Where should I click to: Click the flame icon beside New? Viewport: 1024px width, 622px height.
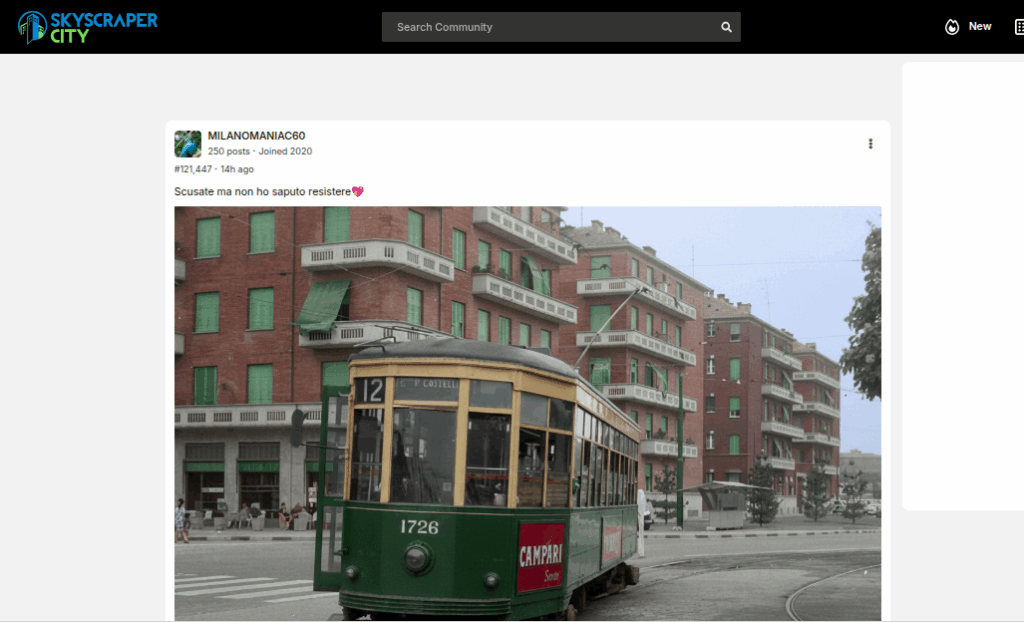coord(952,27)
